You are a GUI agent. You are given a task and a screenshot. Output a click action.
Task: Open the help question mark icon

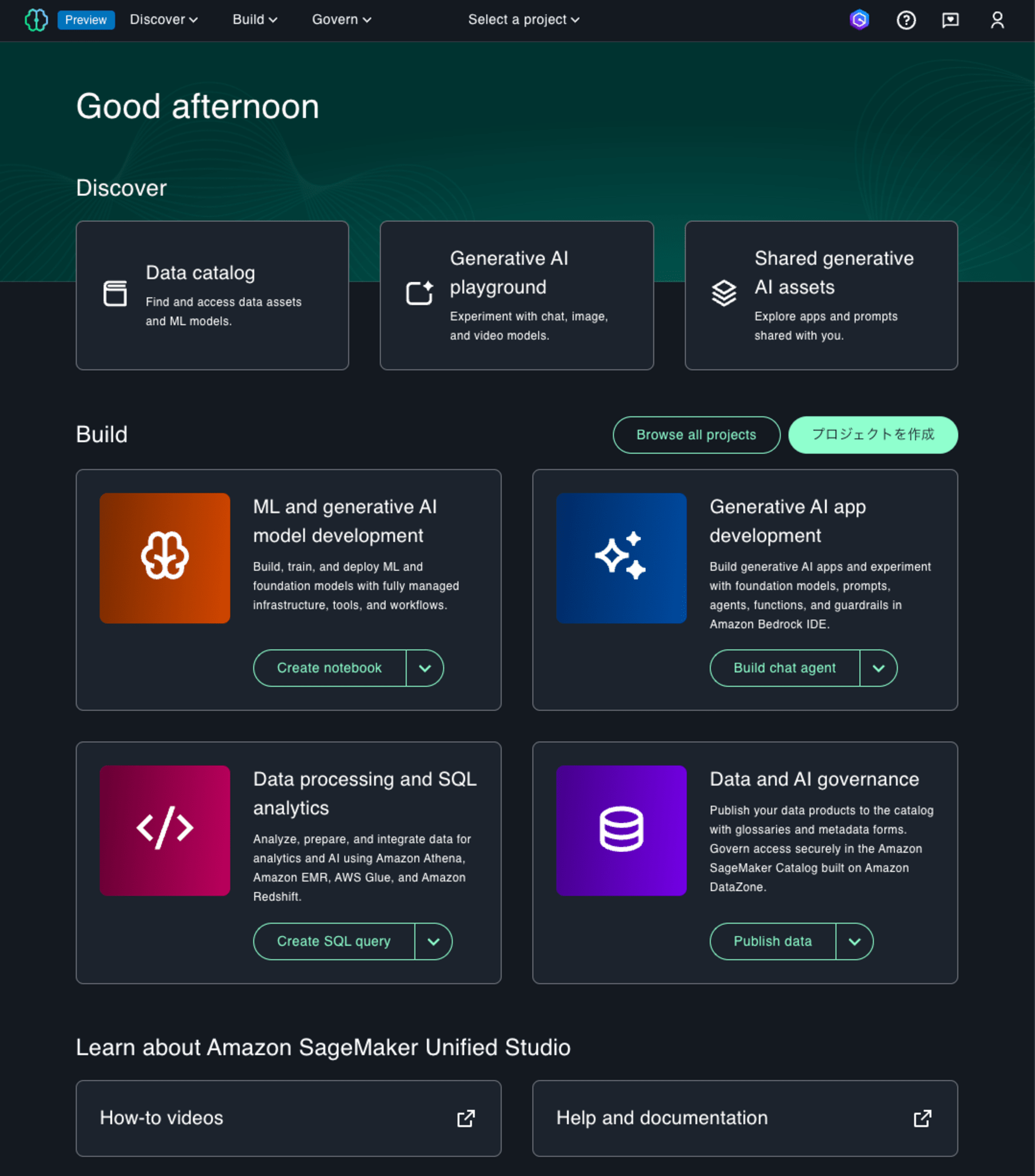[906, 20]
